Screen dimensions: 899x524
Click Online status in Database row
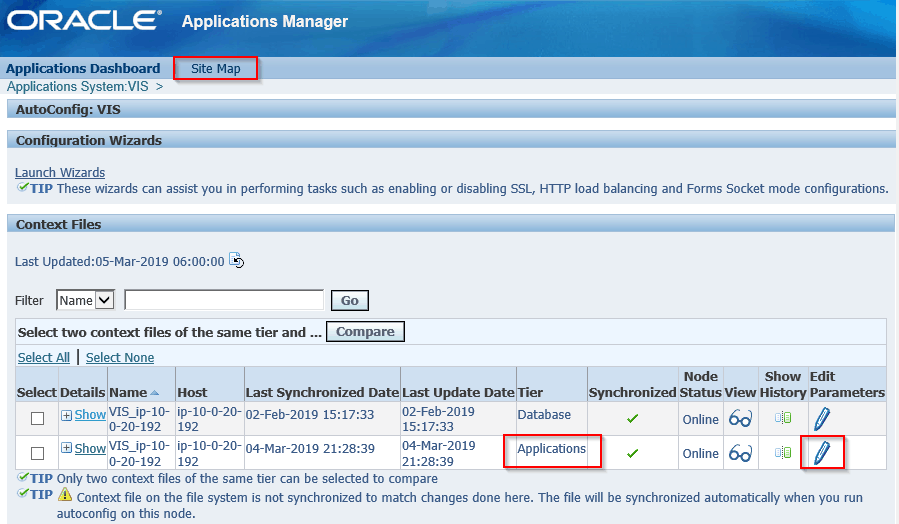click(700, 420)
